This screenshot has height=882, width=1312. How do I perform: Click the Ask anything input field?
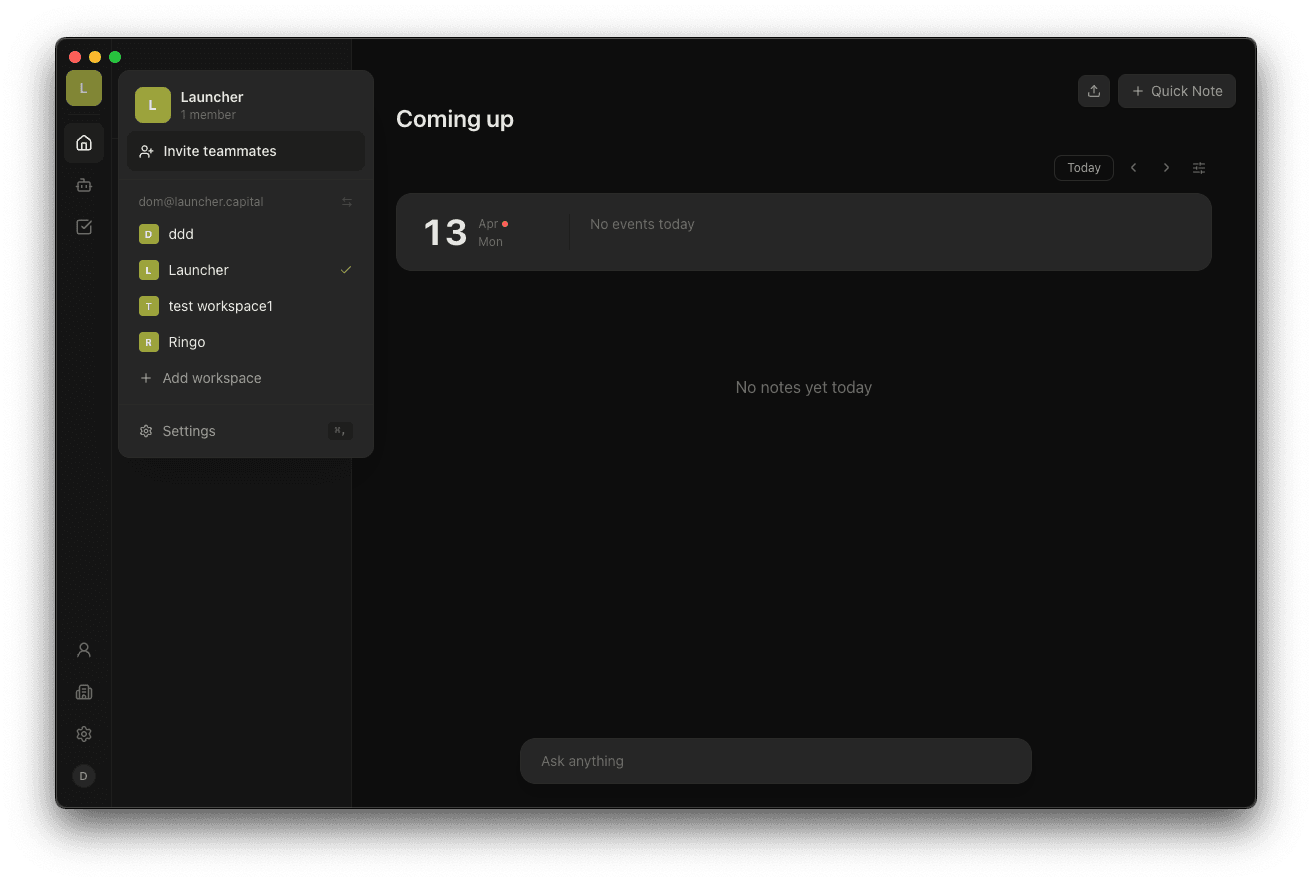pyautogui.click(x=775, y=761)
